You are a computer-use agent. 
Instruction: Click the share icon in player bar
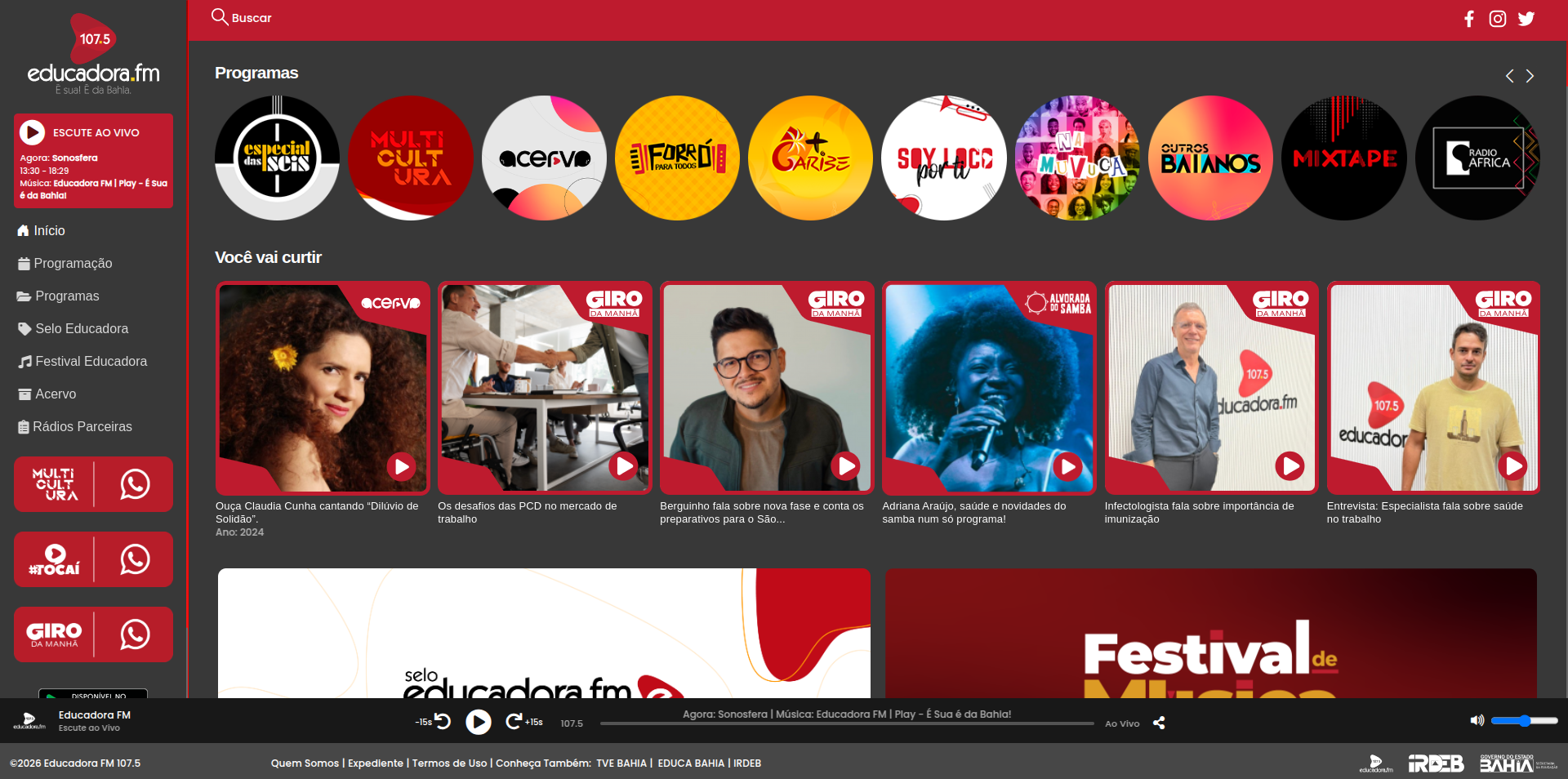click(x=1159, y=723)
